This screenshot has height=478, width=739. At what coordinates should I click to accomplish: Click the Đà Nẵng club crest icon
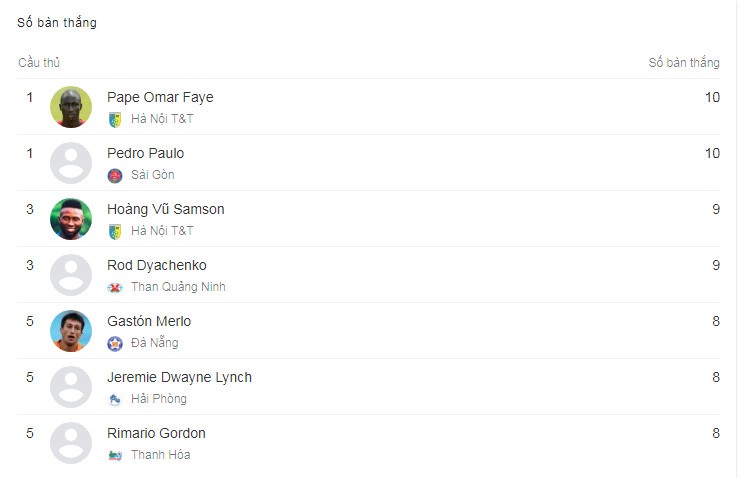115,344
